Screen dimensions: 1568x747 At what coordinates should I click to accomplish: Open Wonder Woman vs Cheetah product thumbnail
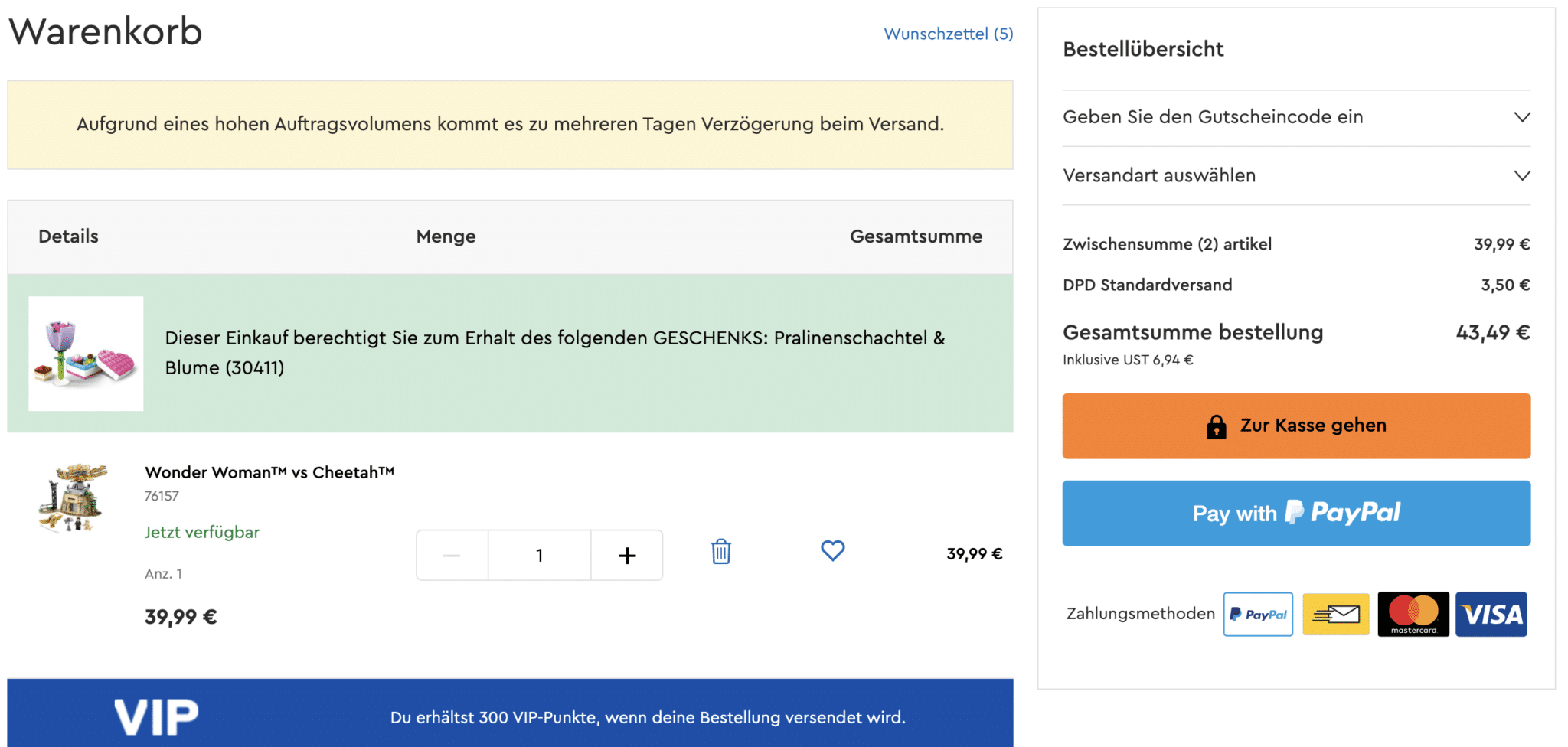pos(73,497)
